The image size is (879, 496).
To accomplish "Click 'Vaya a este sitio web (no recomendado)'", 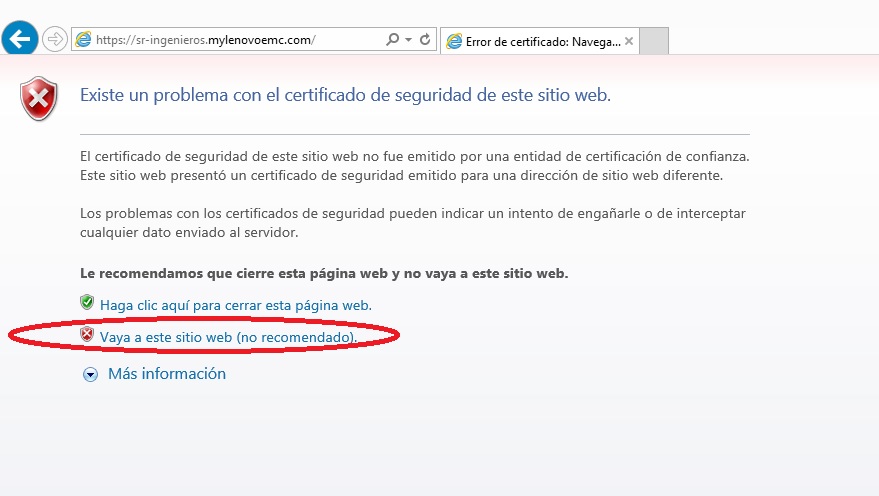I will [228, 338].
